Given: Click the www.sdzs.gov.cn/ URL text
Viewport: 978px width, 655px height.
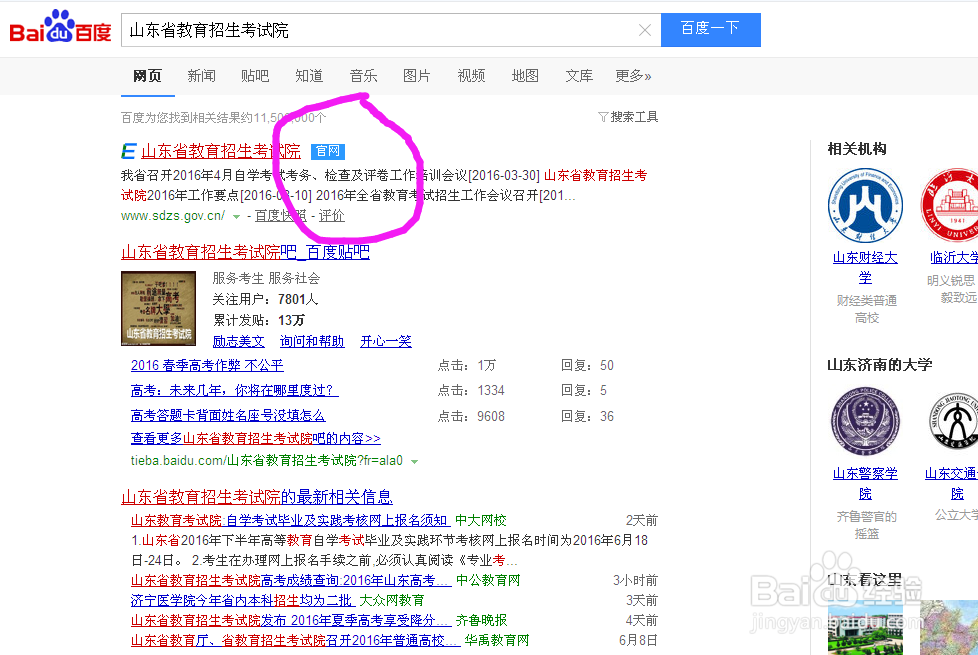Looking at the screenshot, I should 173,216.
